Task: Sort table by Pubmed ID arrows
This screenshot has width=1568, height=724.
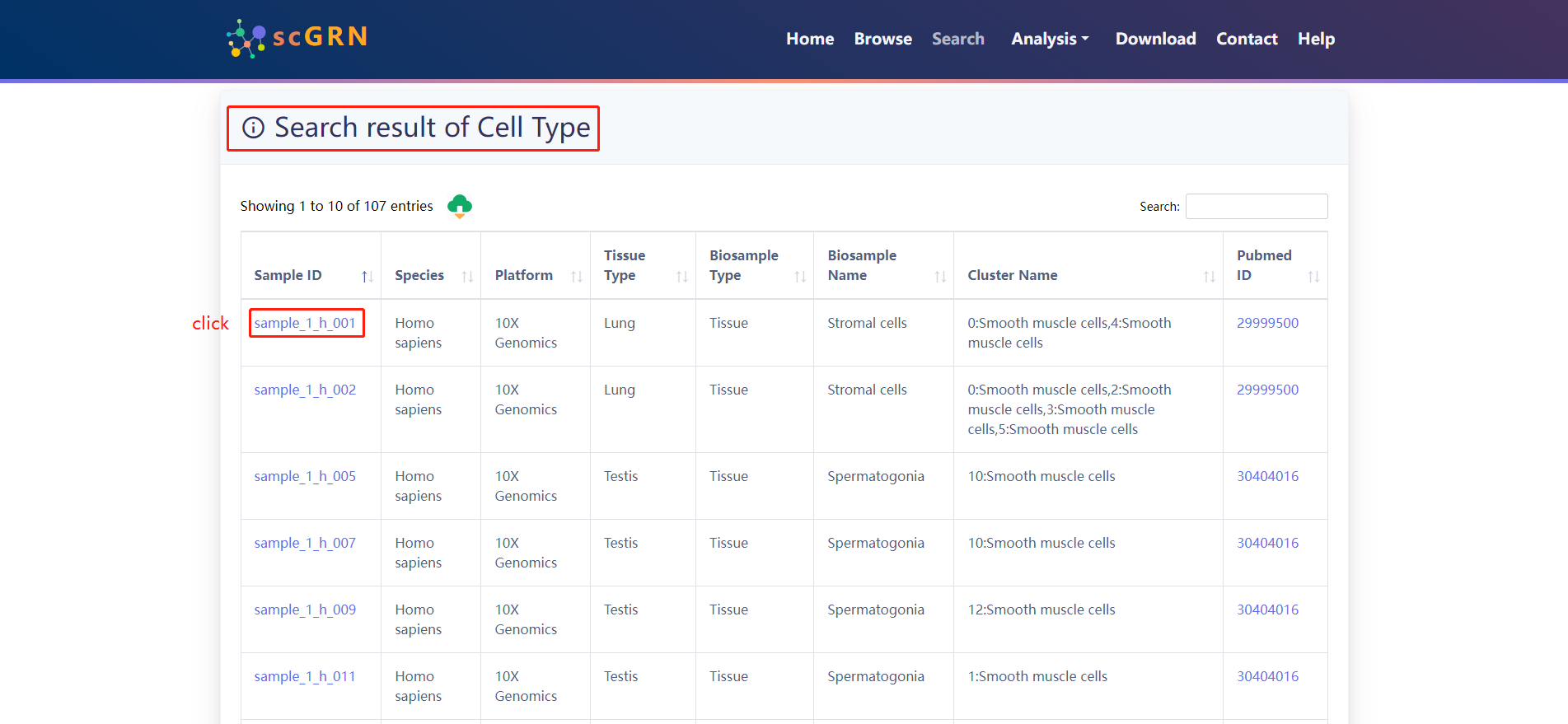Action: (1314, 277)
